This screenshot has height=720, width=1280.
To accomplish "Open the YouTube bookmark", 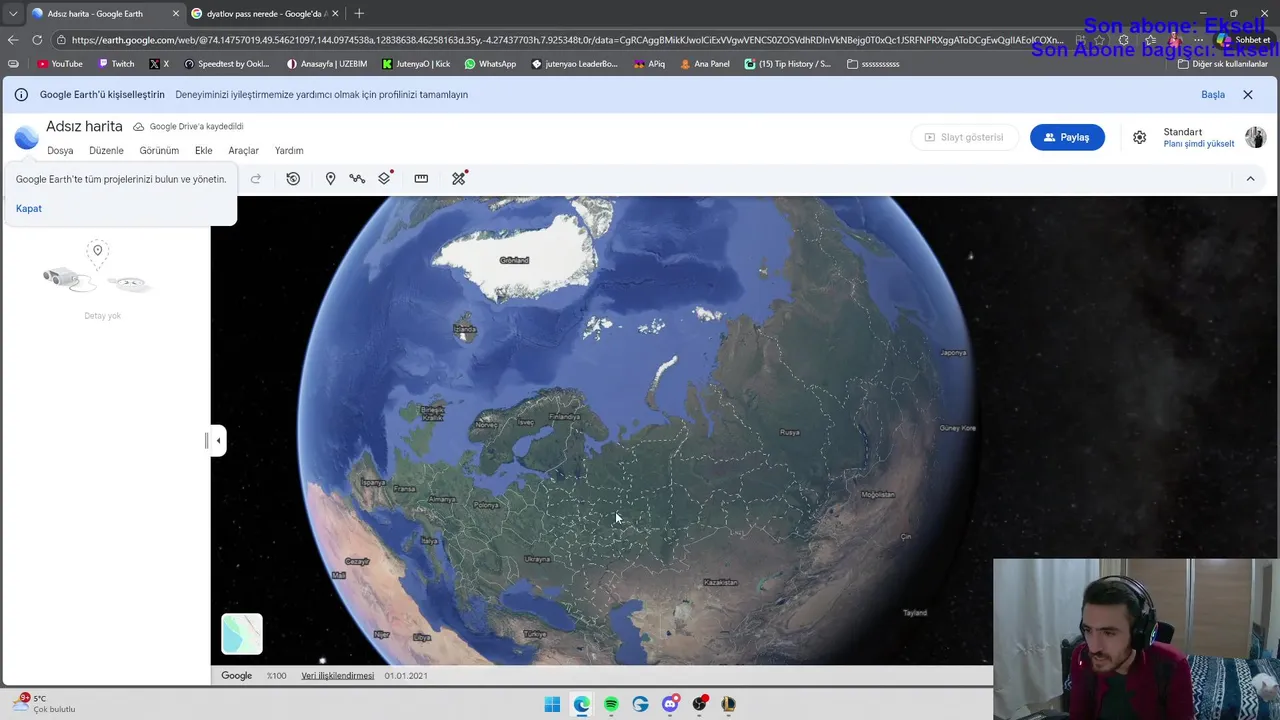I will point(60,64).
